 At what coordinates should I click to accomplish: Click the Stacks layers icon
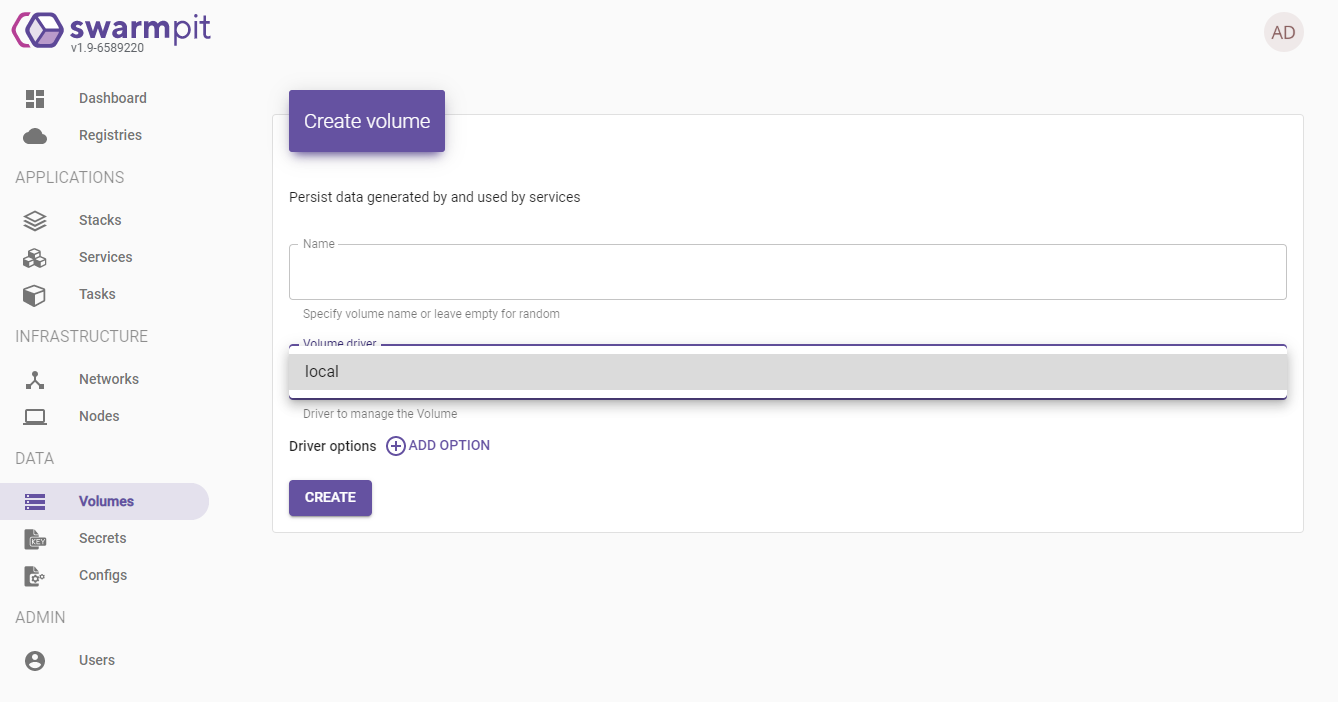[x=35, y=220]
